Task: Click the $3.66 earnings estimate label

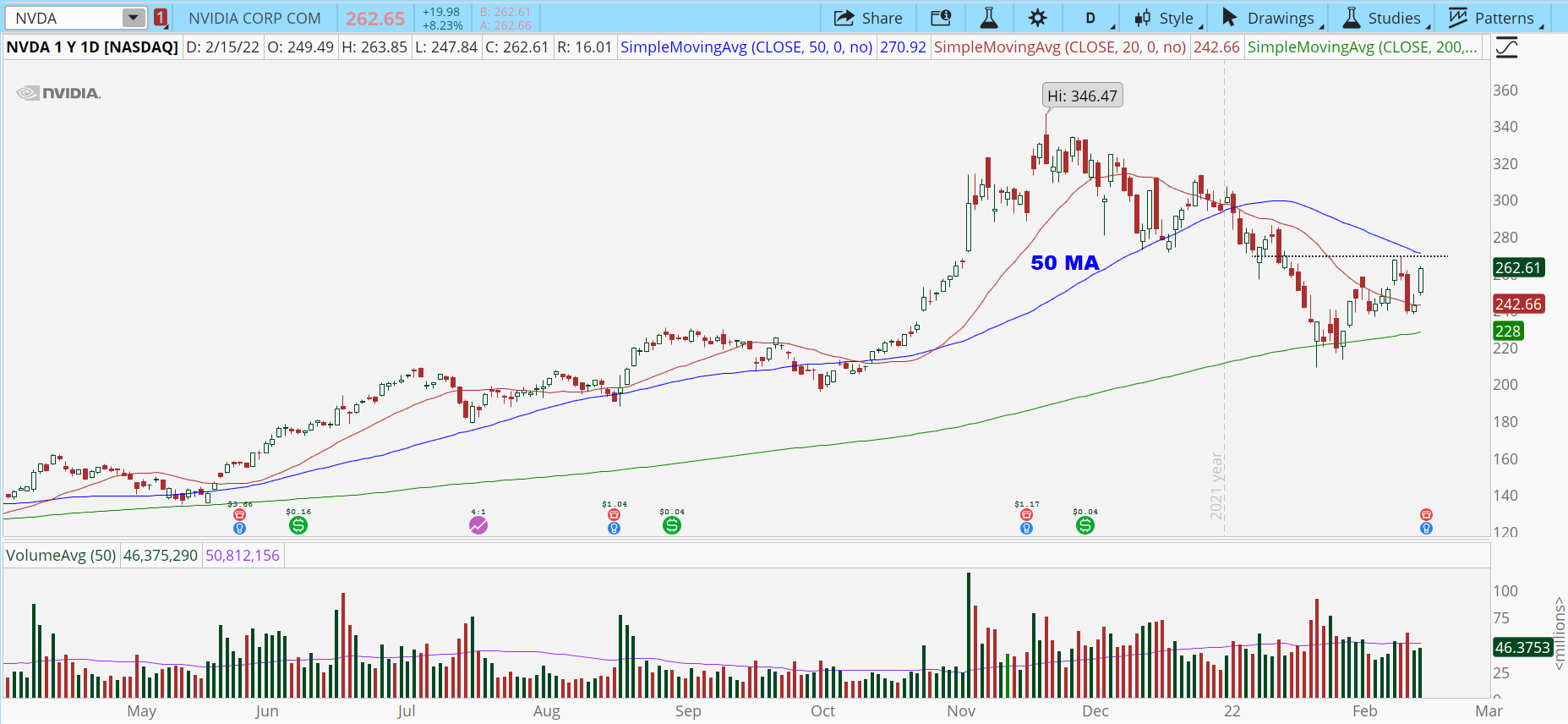Action: point(239,504)
